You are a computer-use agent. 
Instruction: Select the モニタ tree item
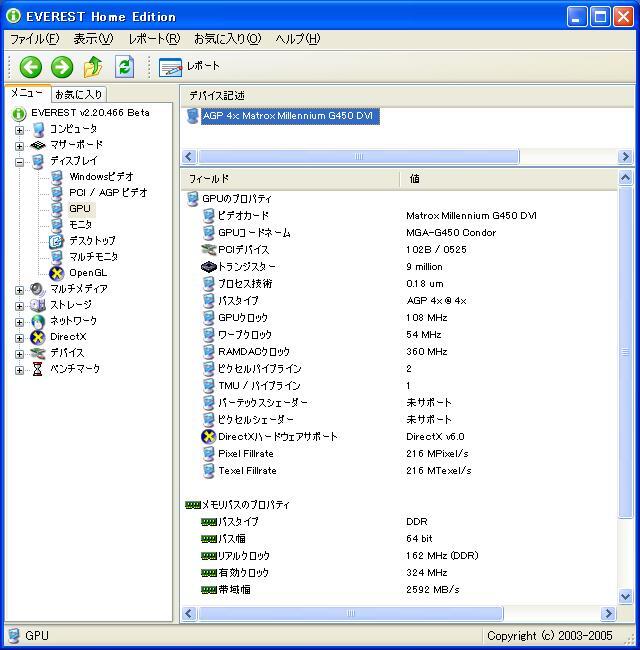80,225
